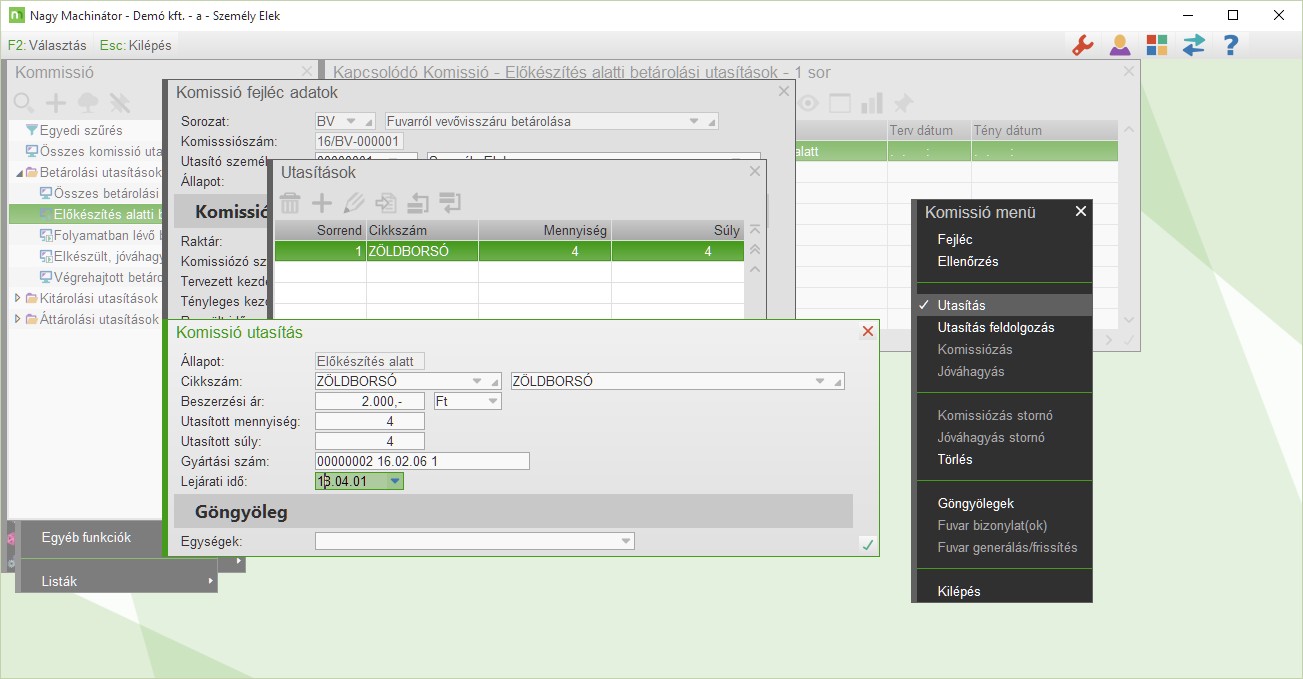Open the Sorozat BV dropdown
The image size is (1303, 679).
350,121
